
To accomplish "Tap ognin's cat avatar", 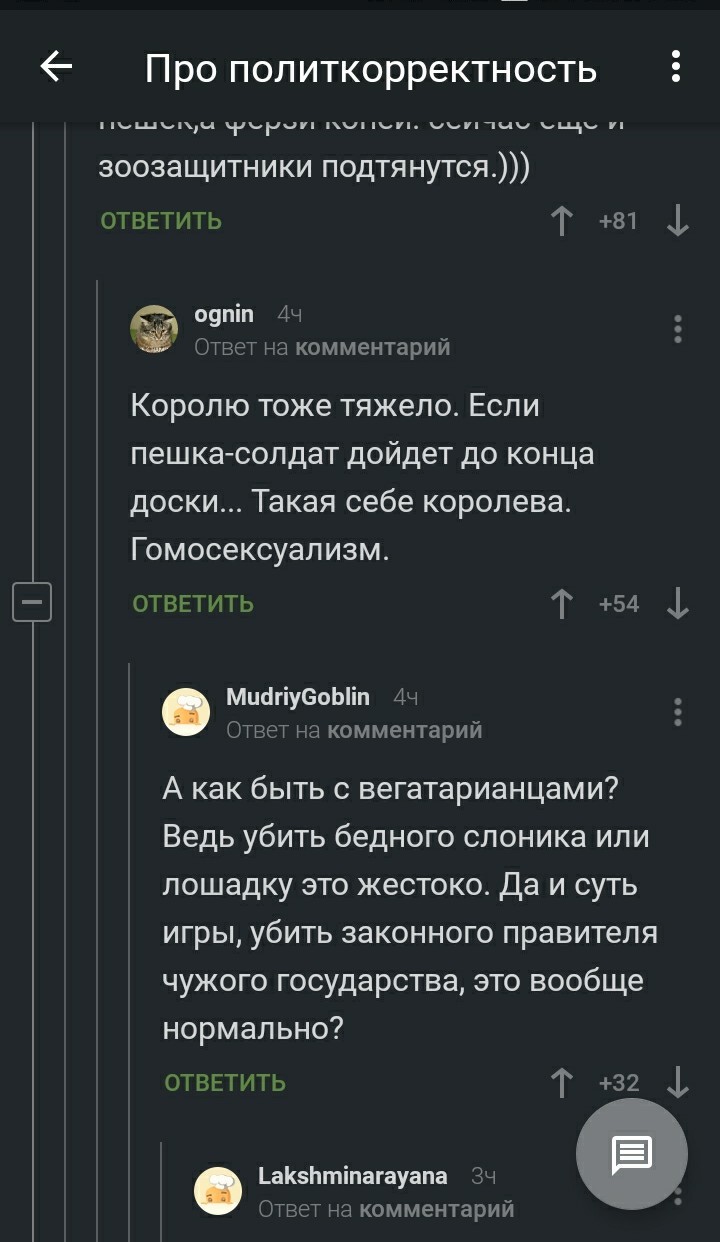I will point(155,329).
